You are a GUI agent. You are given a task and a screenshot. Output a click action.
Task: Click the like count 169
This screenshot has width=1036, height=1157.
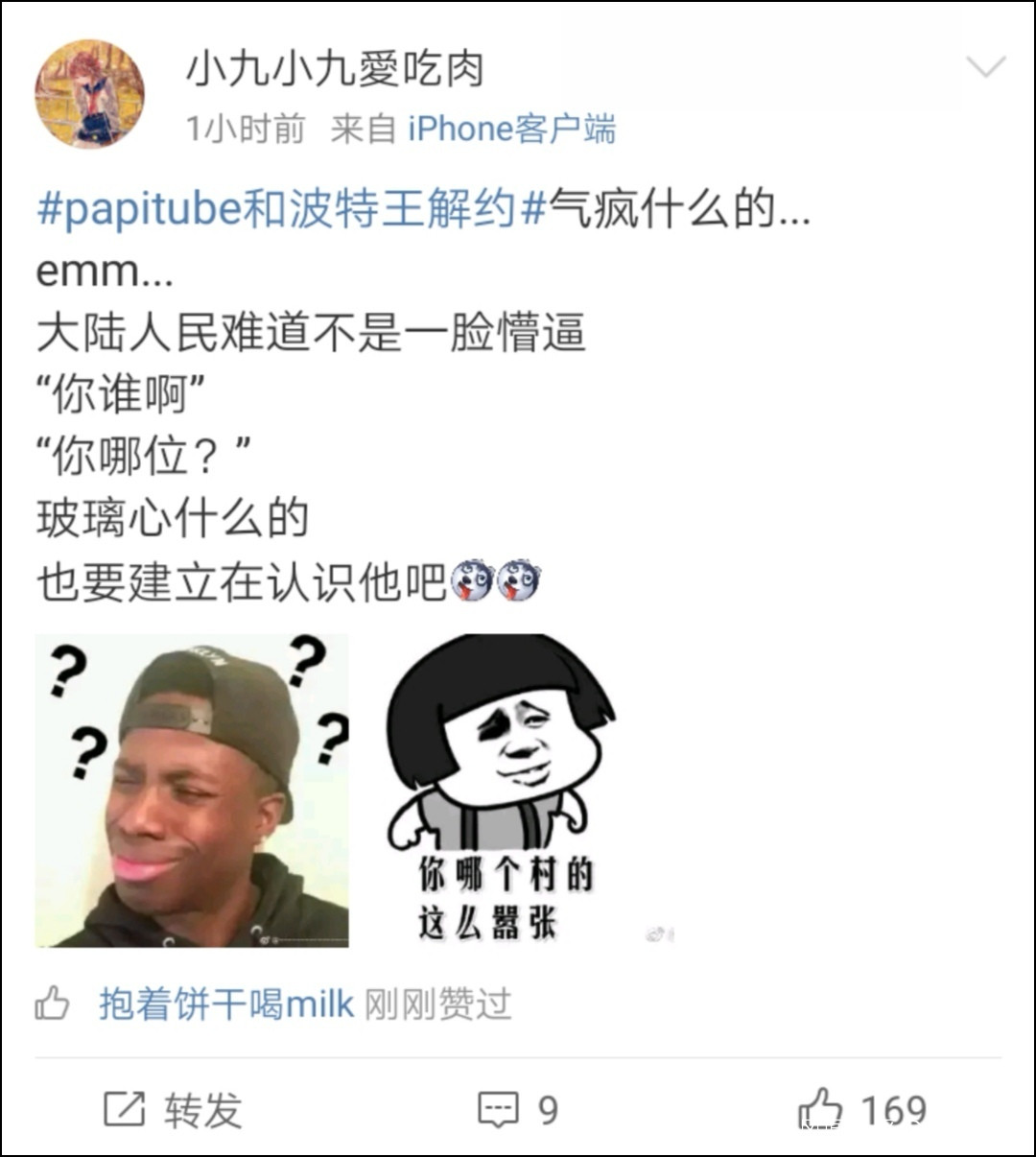coord(894,1111)
